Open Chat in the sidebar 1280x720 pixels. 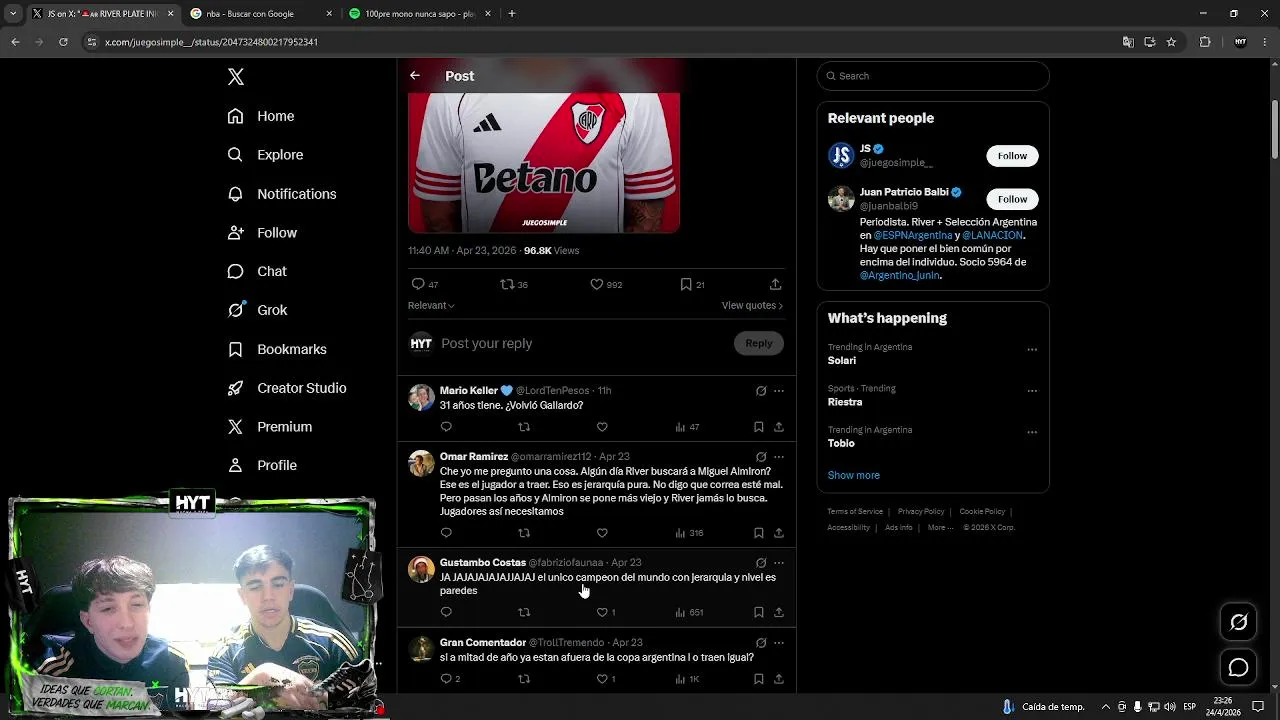257,271
